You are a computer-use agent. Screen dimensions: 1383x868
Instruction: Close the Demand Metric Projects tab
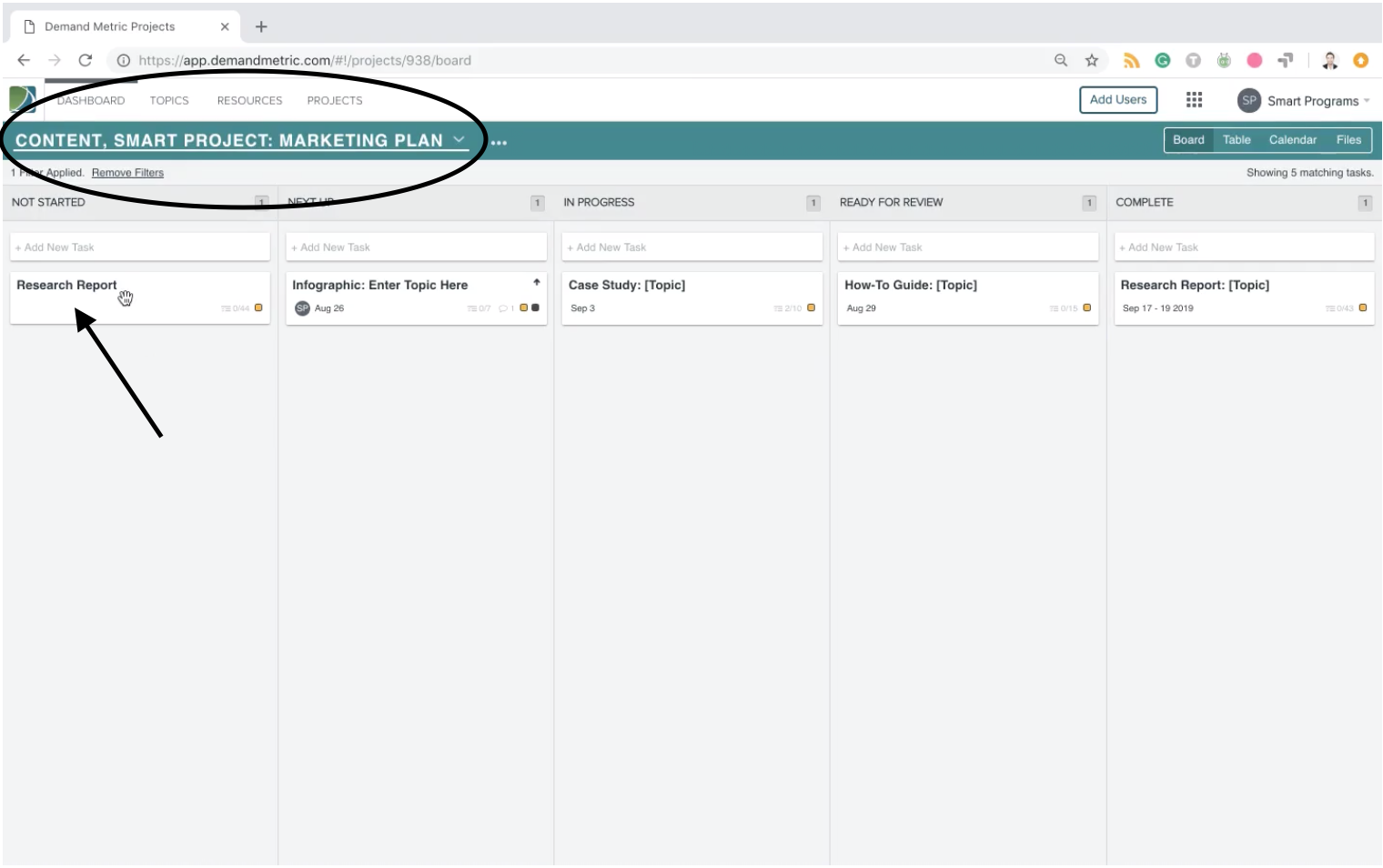[225, 26]
